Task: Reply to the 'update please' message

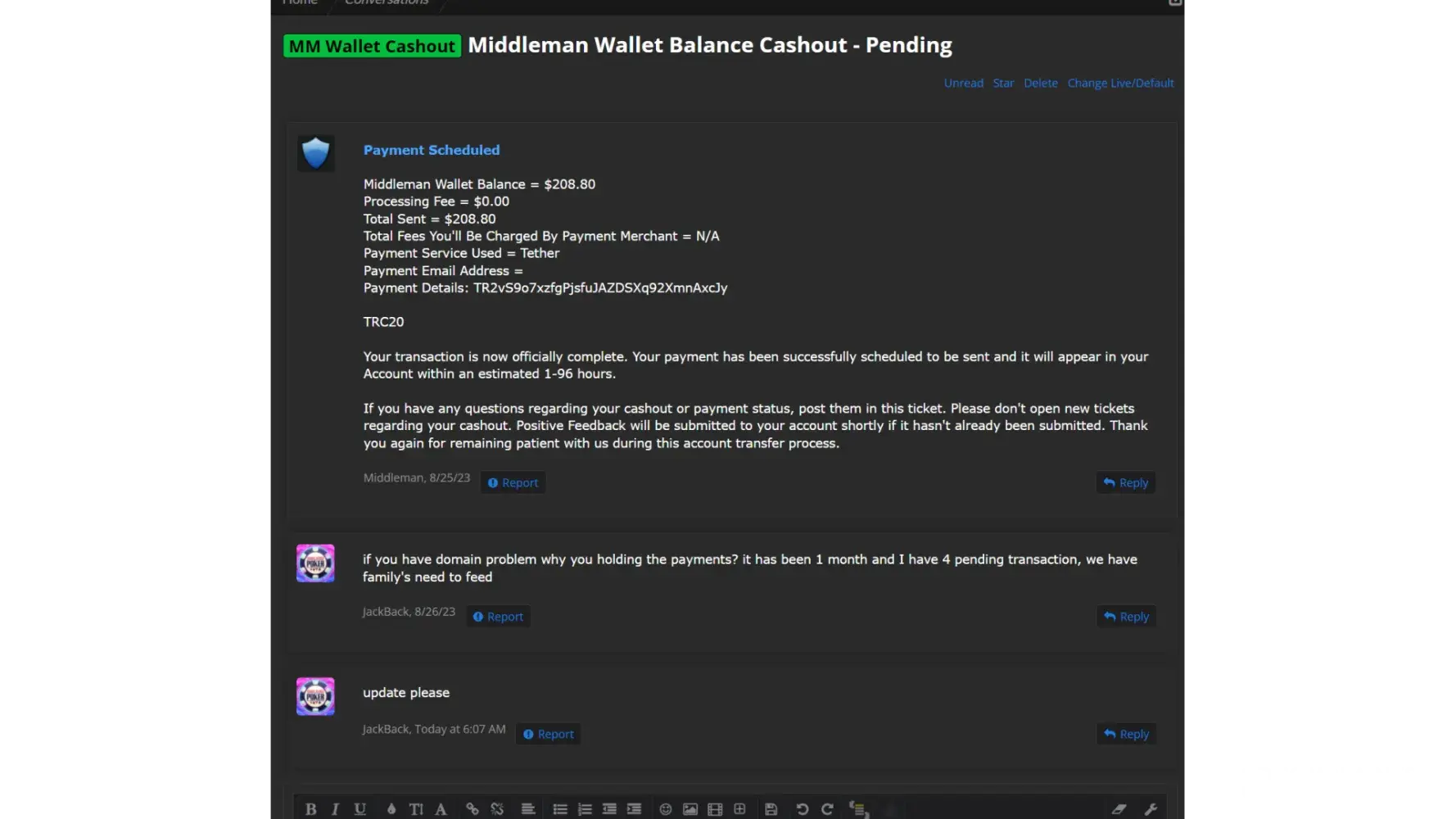Action: (x=1126, y=734)
